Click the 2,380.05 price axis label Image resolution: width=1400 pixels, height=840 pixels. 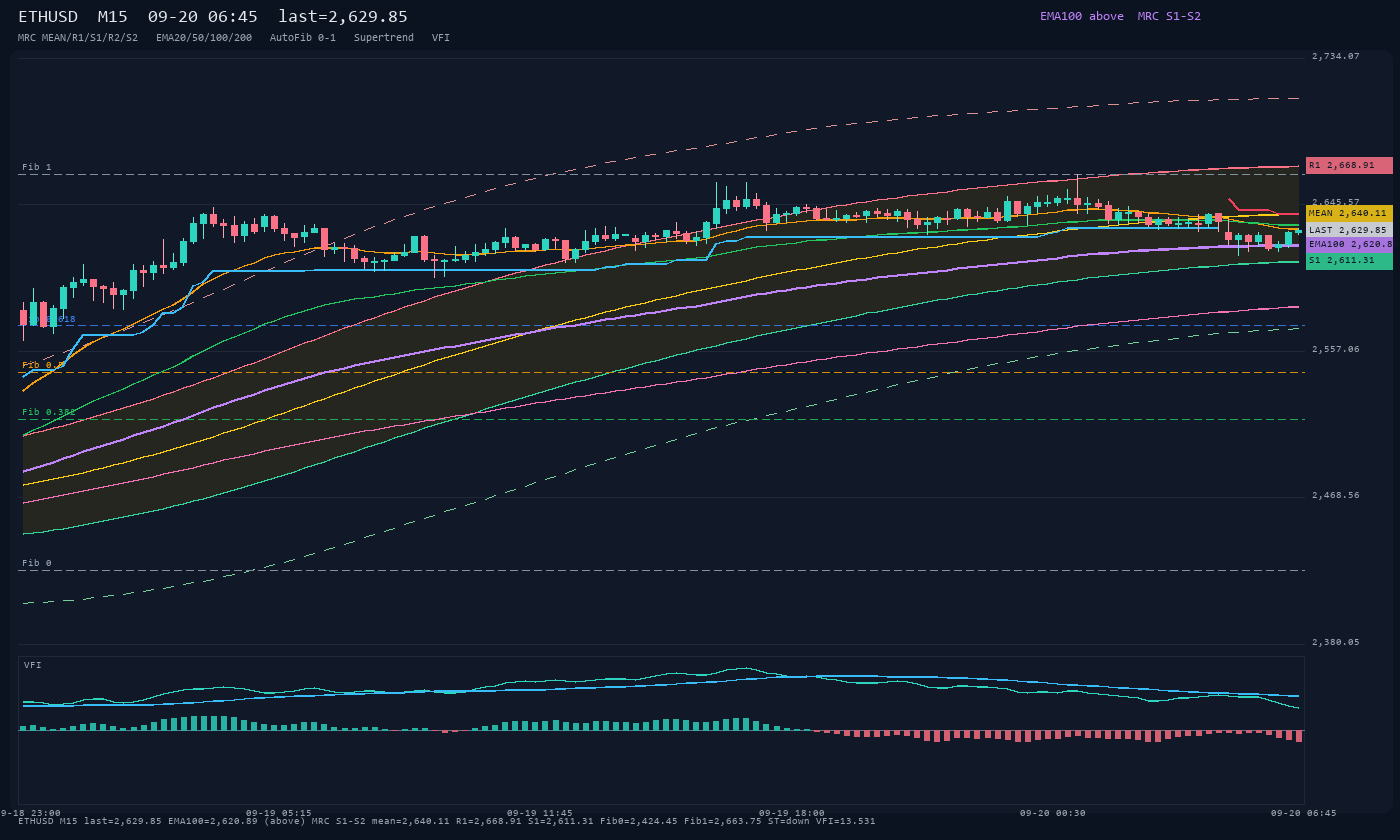pyautogui.click(x=1336, y=642)
